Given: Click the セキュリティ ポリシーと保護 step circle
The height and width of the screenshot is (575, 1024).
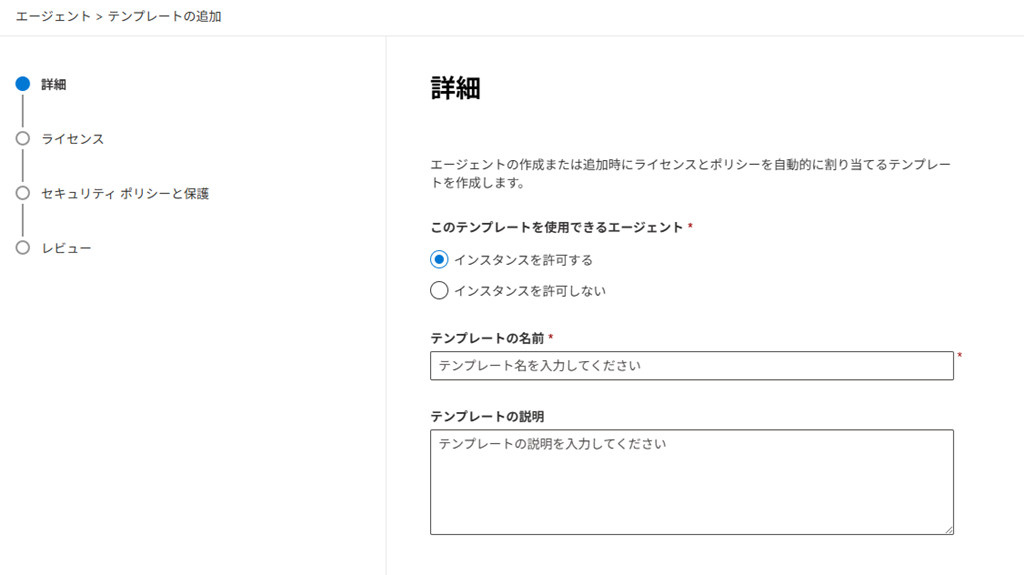Looking at the screenshot, I should [x=23, y=193].
